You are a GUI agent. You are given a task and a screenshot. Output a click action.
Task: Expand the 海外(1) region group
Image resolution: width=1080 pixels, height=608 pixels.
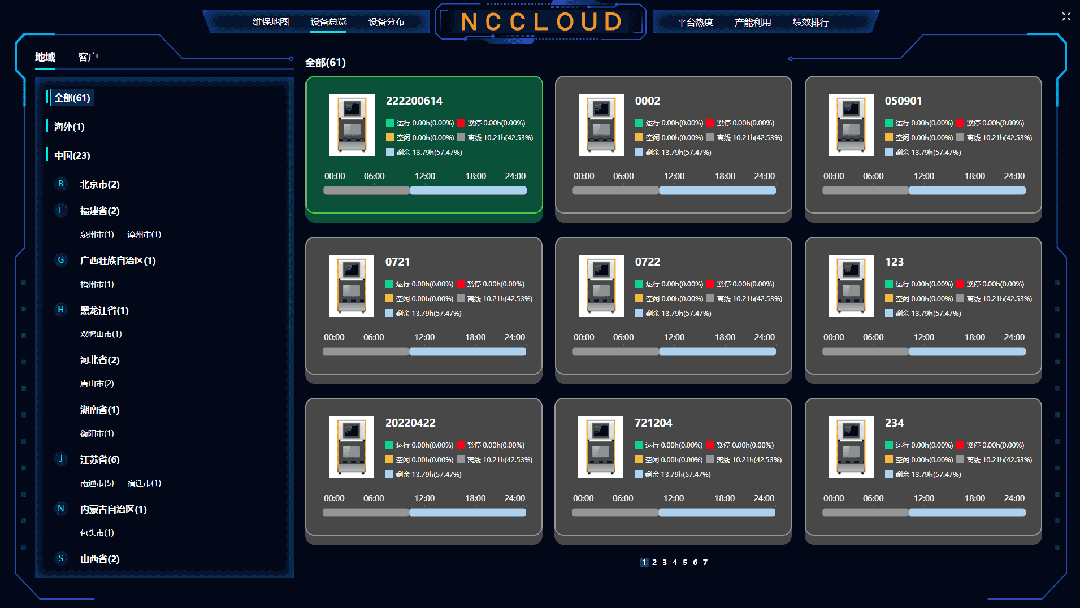tap(69, 127)
